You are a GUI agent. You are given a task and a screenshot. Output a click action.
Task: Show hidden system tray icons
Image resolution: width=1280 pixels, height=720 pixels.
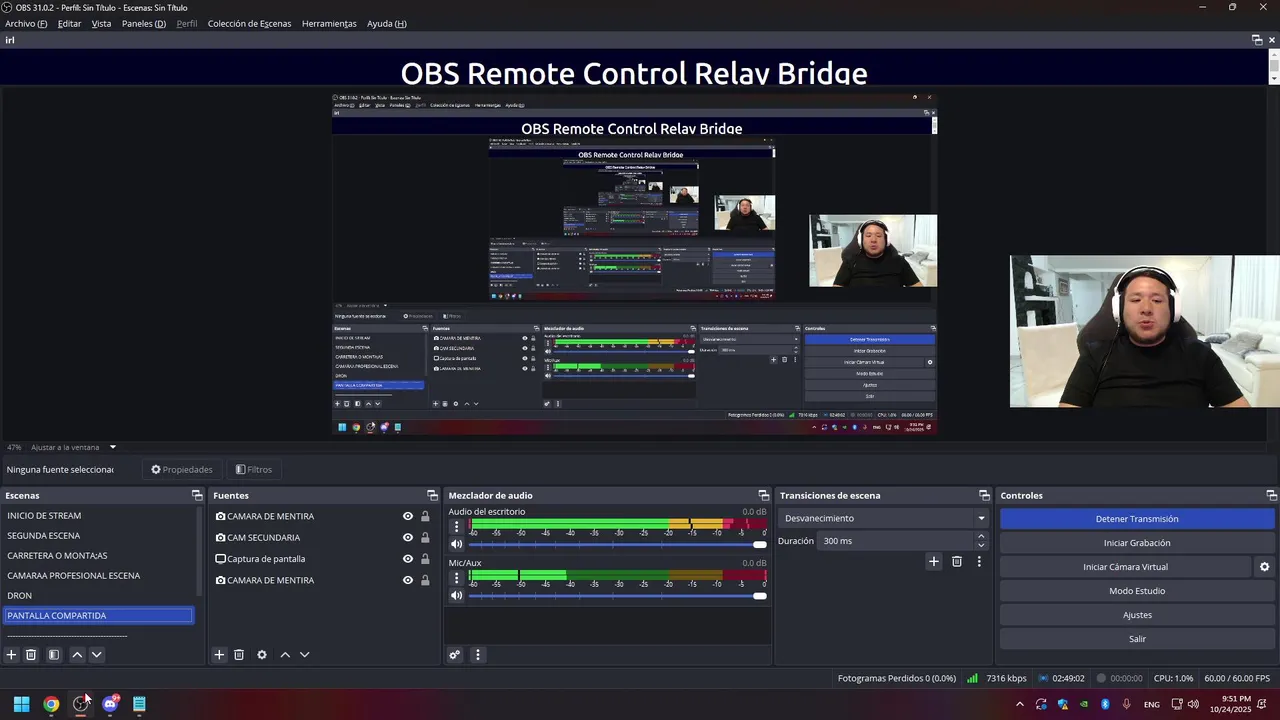[1019, 704]
